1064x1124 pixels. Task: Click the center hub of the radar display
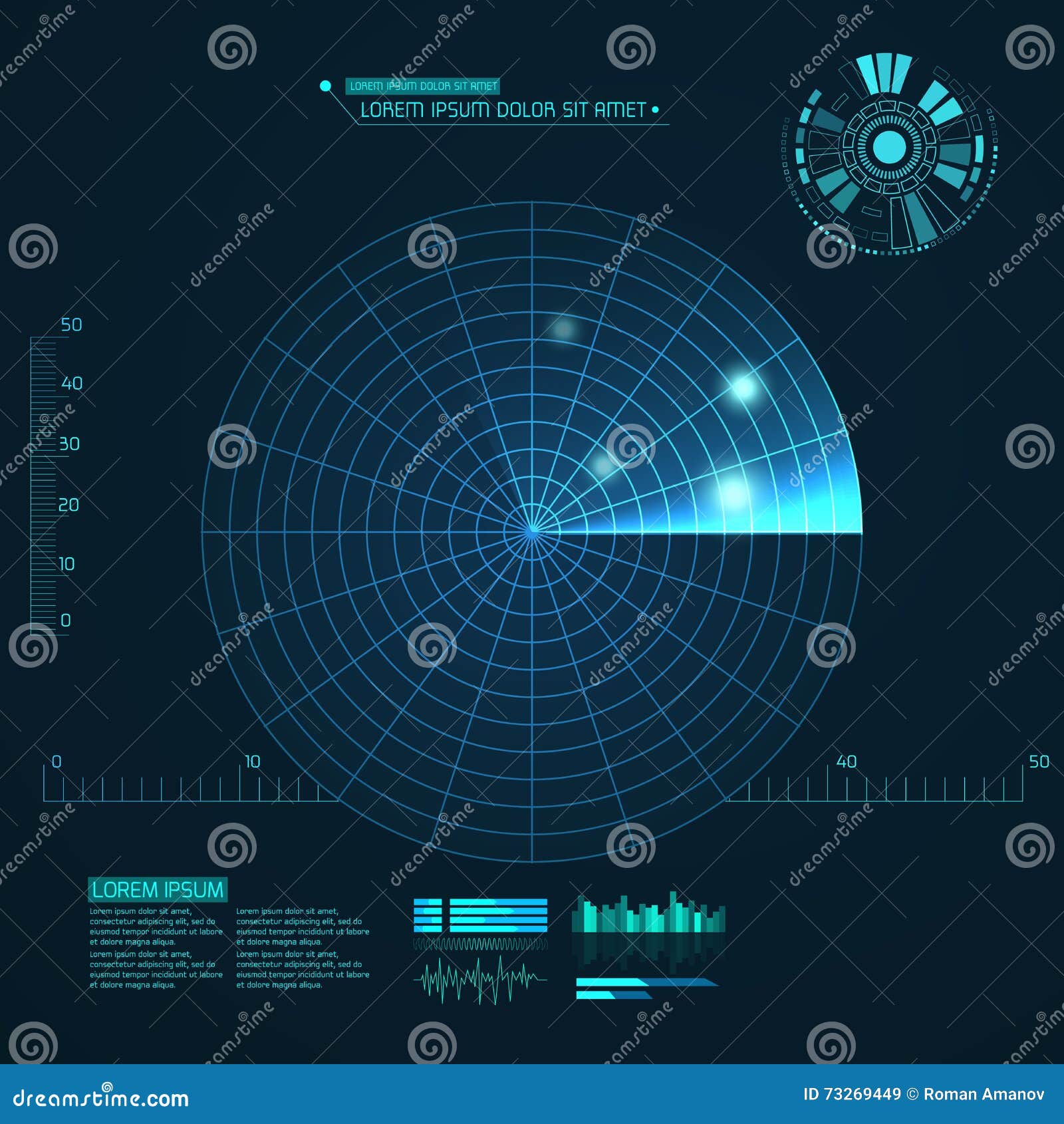(x=532, y=532)
